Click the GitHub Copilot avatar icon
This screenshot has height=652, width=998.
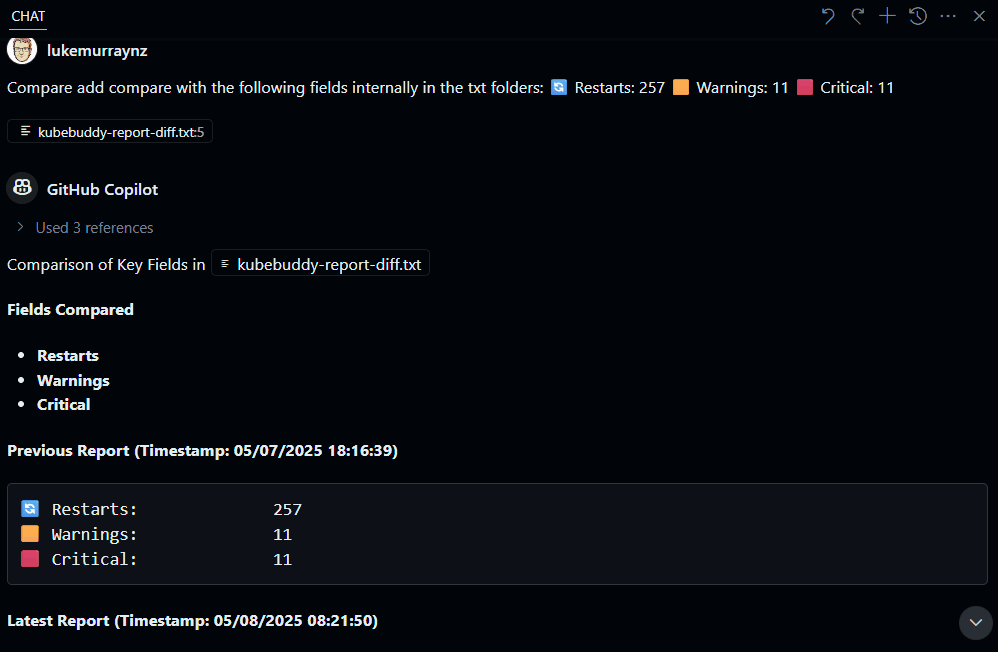[x=22, y=188]
